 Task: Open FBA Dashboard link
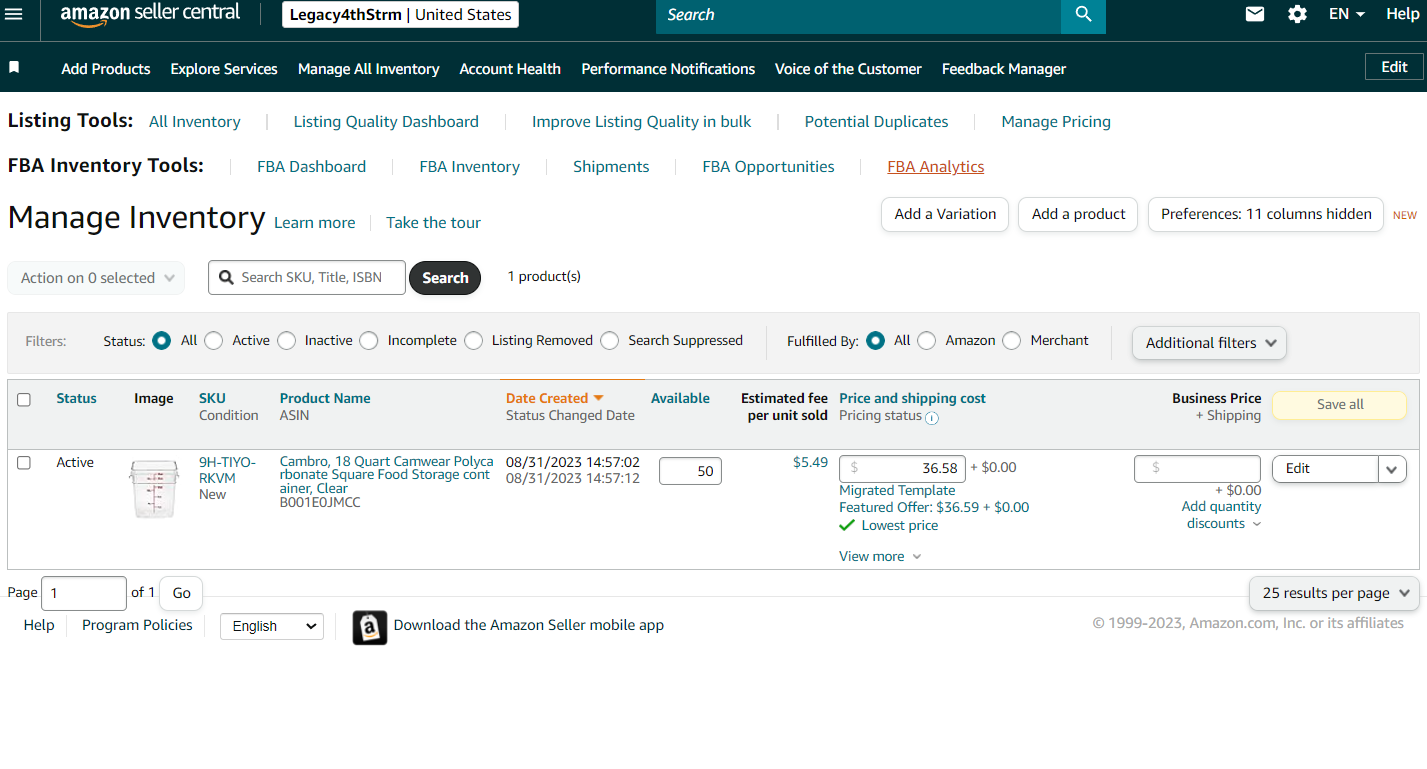coord(312,167)
